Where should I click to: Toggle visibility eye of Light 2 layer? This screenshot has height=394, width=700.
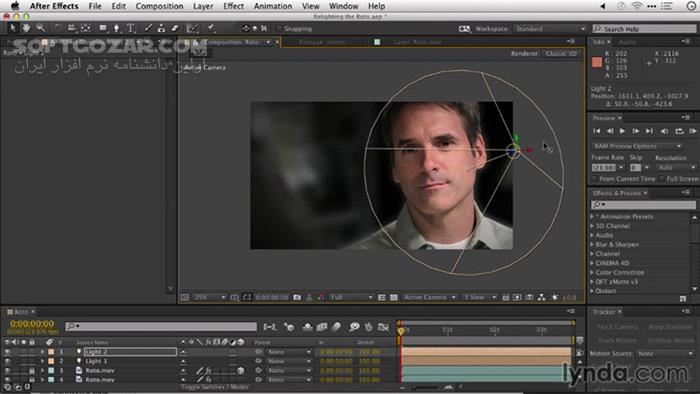[x=7, y=352]
